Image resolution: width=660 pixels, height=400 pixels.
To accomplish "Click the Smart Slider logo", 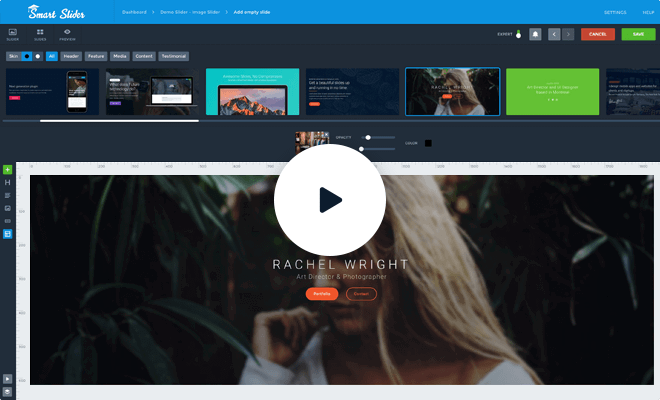I will pyautogui.click(x=56, y=12).
